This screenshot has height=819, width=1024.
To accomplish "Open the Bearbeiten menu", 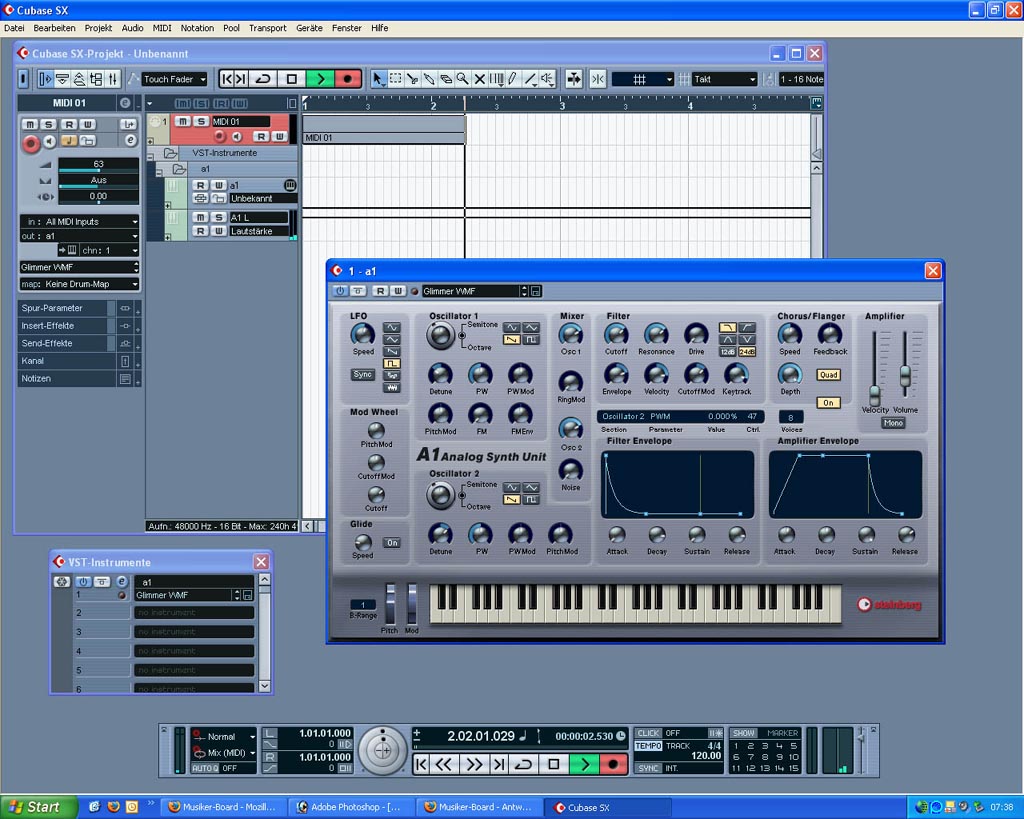I will tap(54, 28).
